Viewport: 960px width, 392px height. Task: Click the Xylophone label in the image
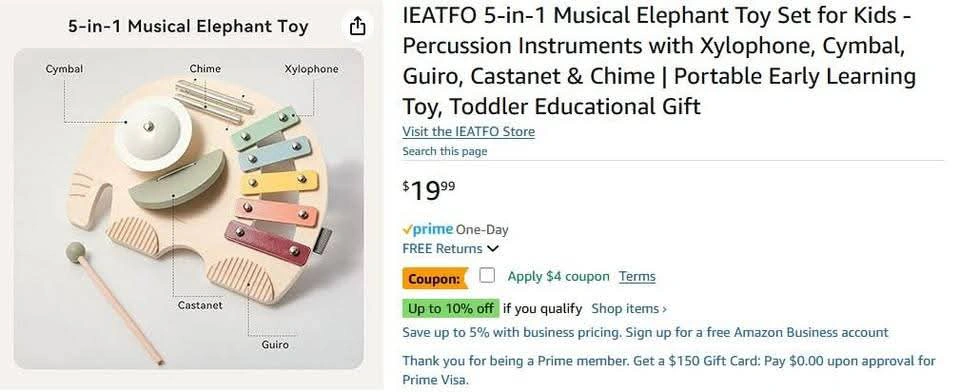tap(311, 69)
